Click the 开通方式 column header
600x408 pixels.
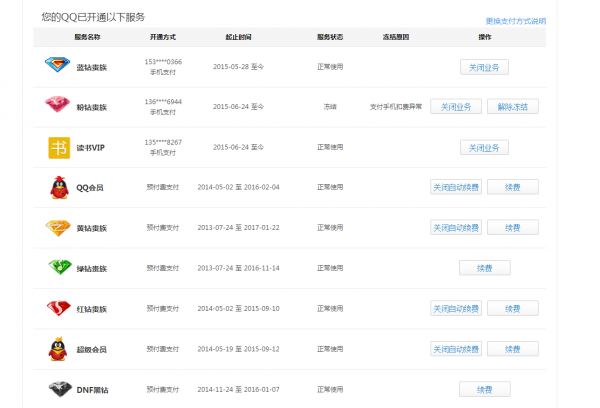163,37
